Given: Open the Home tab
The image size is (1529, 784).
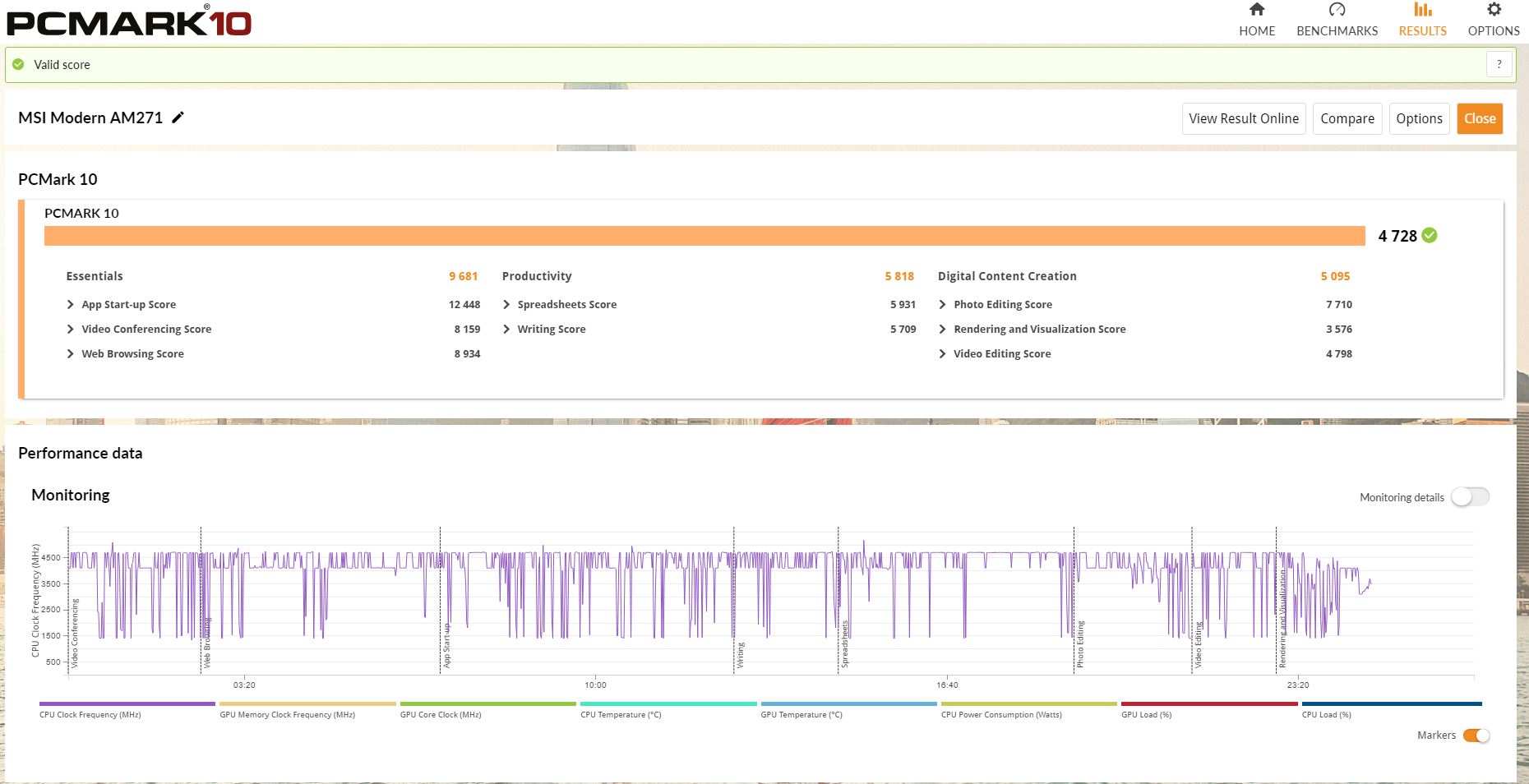Looking at the screenshot, I should tap(1257, 21).
